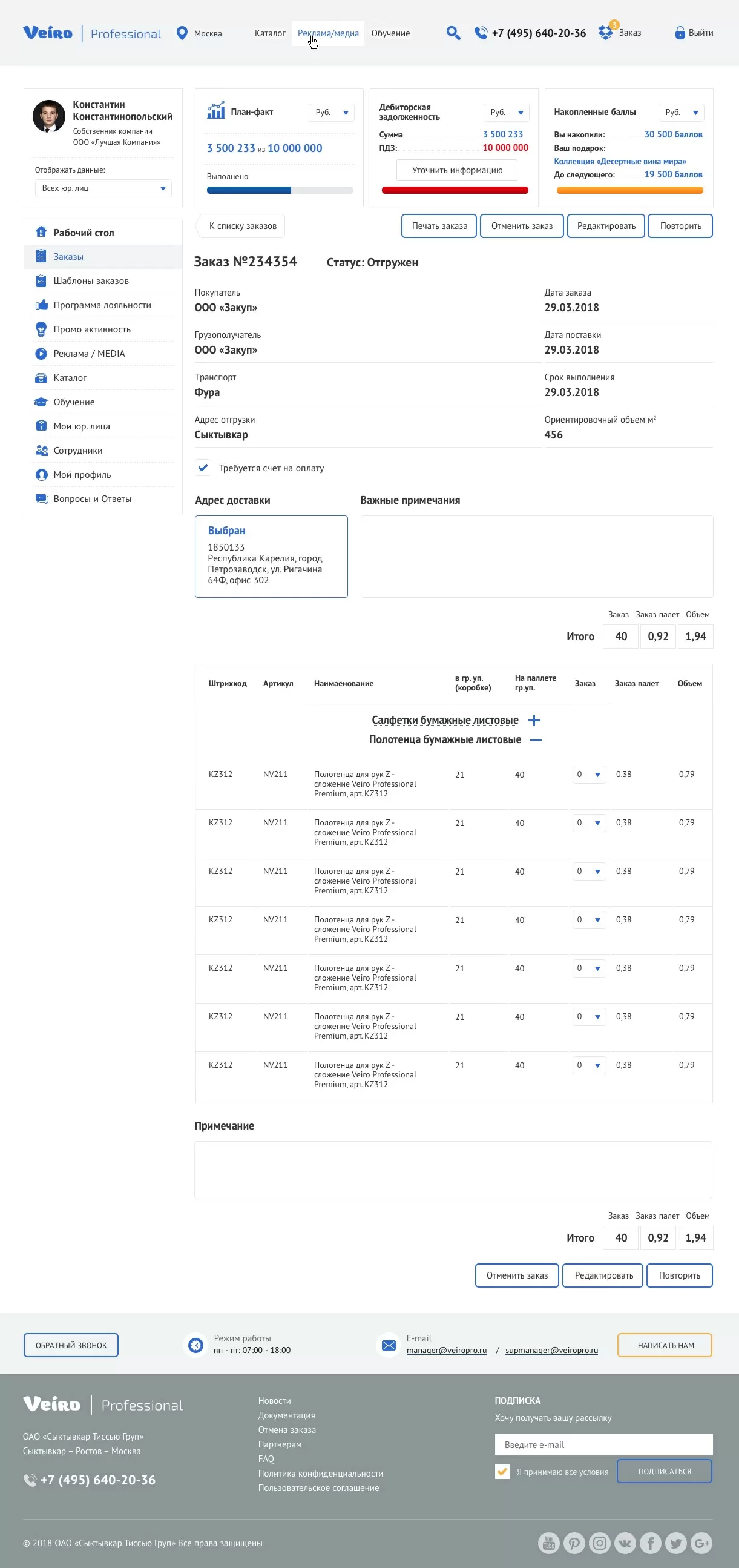The height and width of the screenshot is (1568, 739).
Task: Open currency dropdown in План-факт card
Action: [x=332, y=113]
